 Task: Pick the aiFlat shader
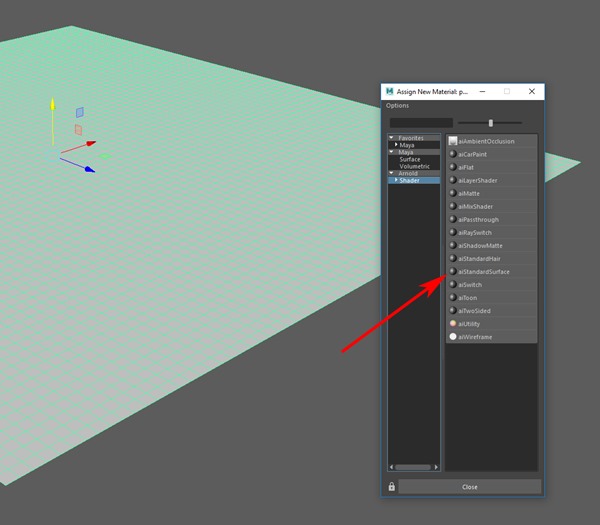pos(492,167)
